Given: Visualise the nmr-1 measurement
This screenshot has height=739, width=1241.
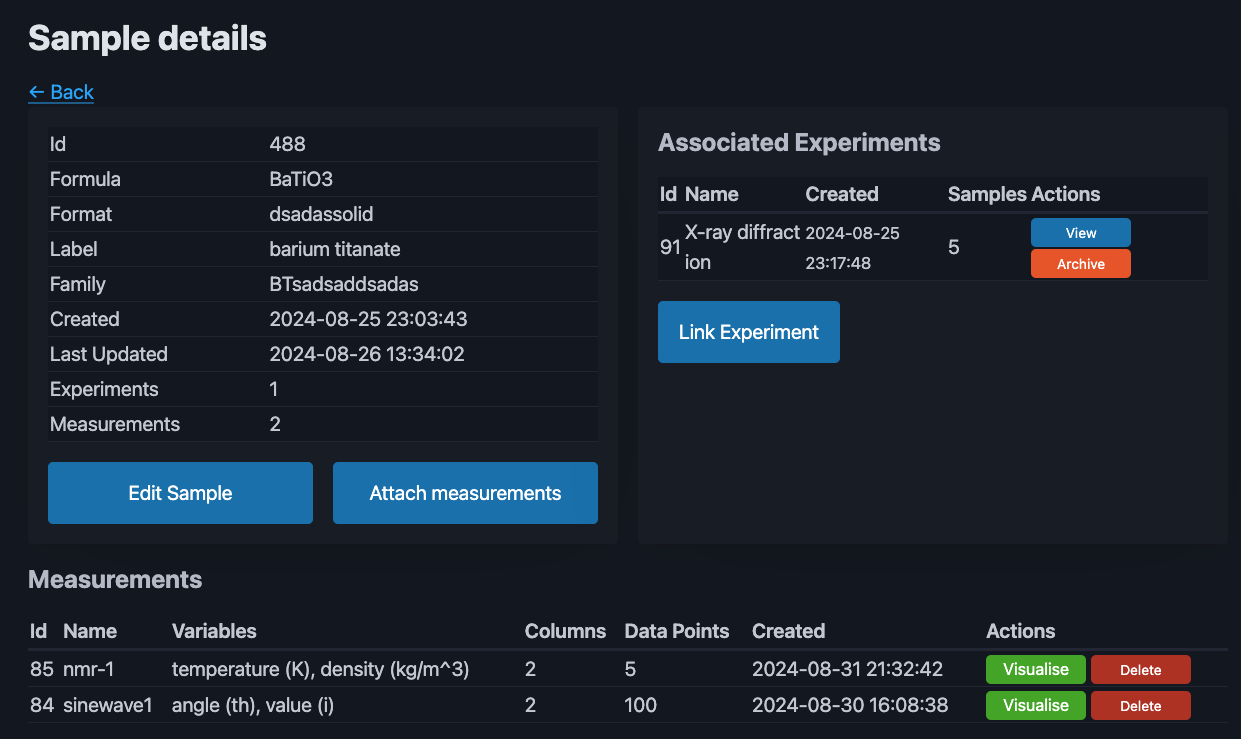Looking at the screenshot, I should (1035, 670).
